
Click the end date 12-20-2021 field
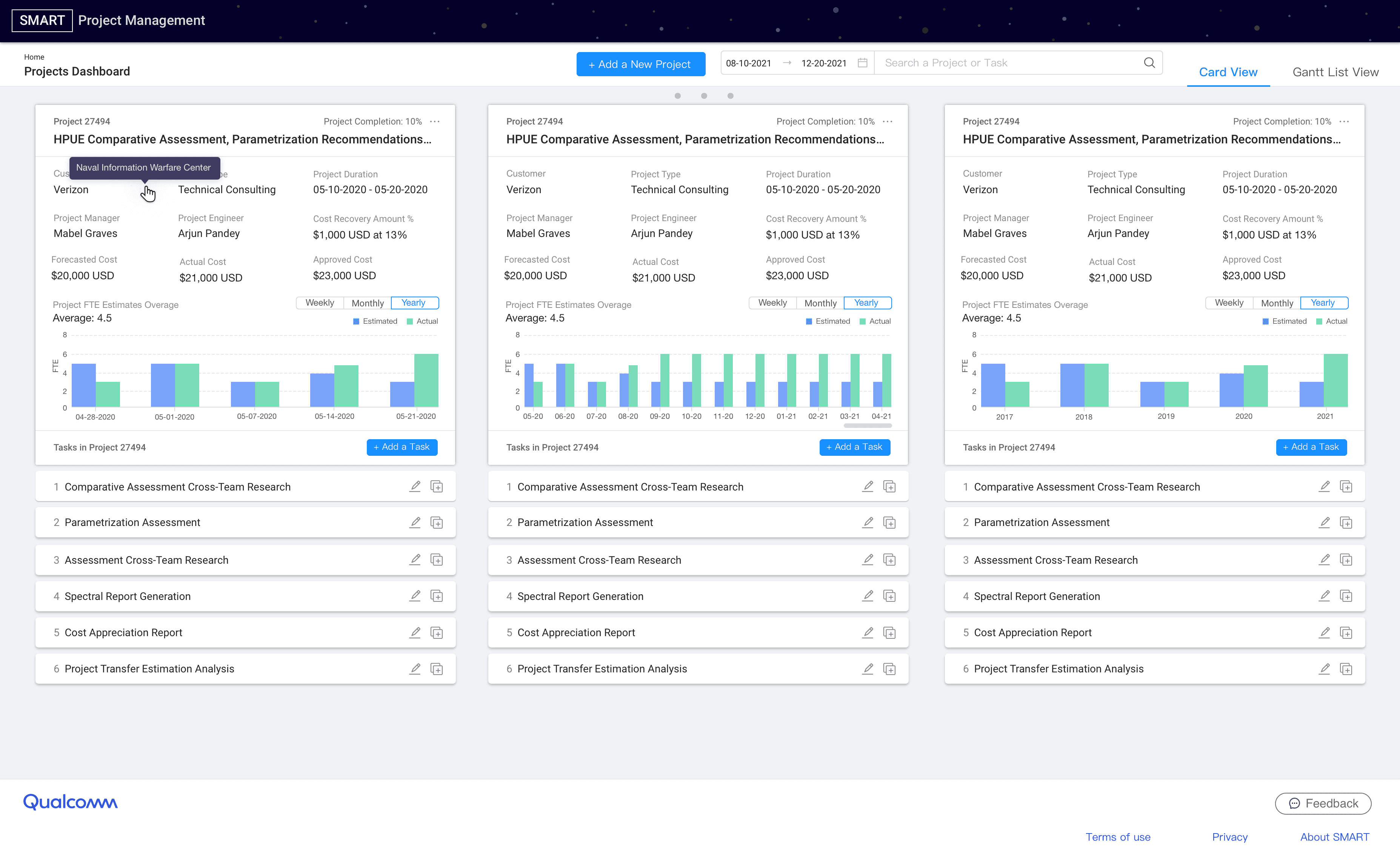[824, 63]
